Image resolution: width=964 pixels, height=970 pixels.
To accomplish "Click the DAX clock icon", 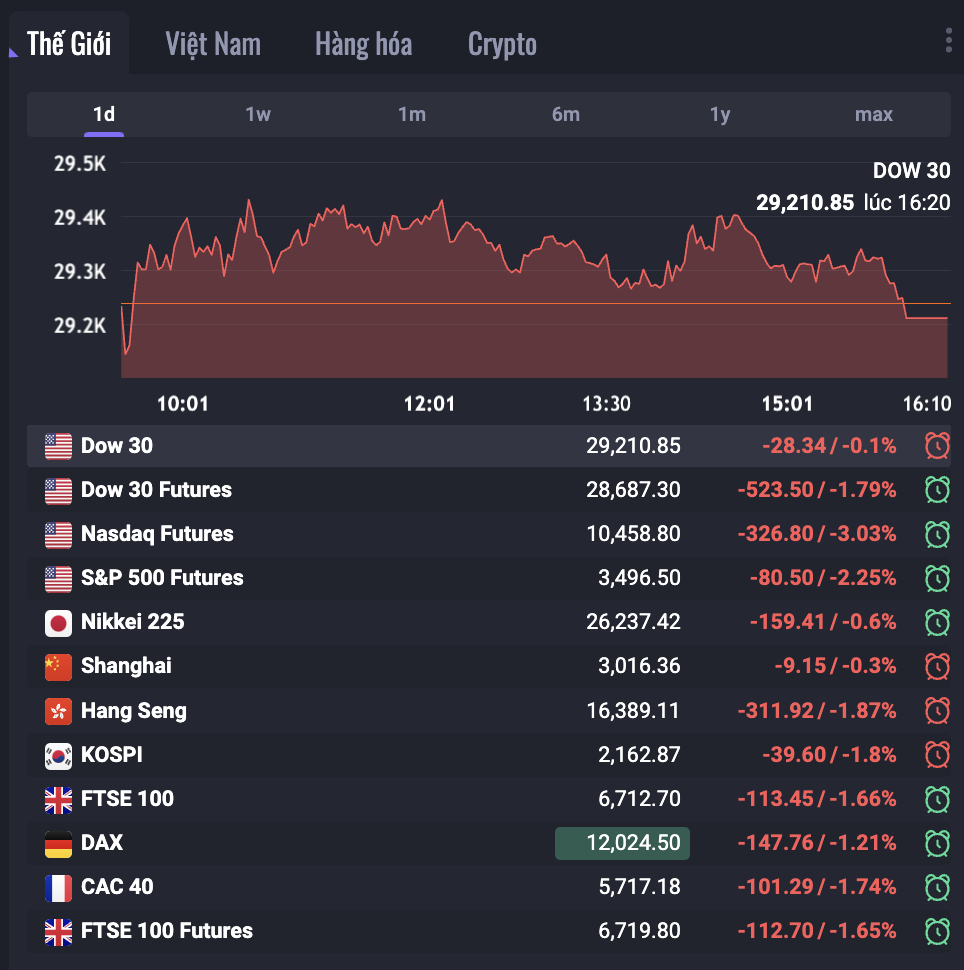I will [937, 843].
